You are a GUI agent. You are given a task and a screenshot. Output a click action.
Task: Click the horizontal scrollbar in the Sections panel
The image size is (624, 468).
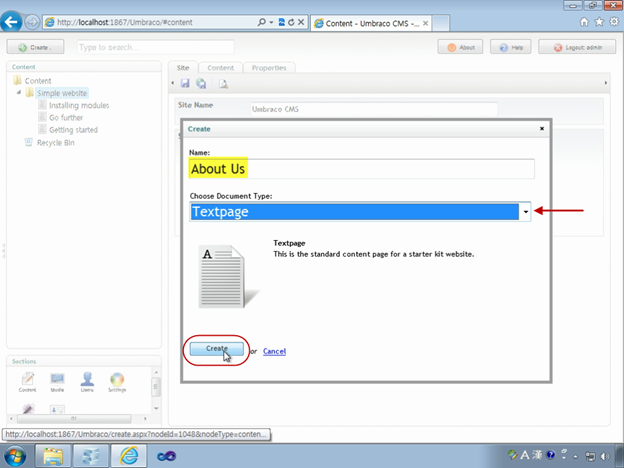(x=74, y=419)
